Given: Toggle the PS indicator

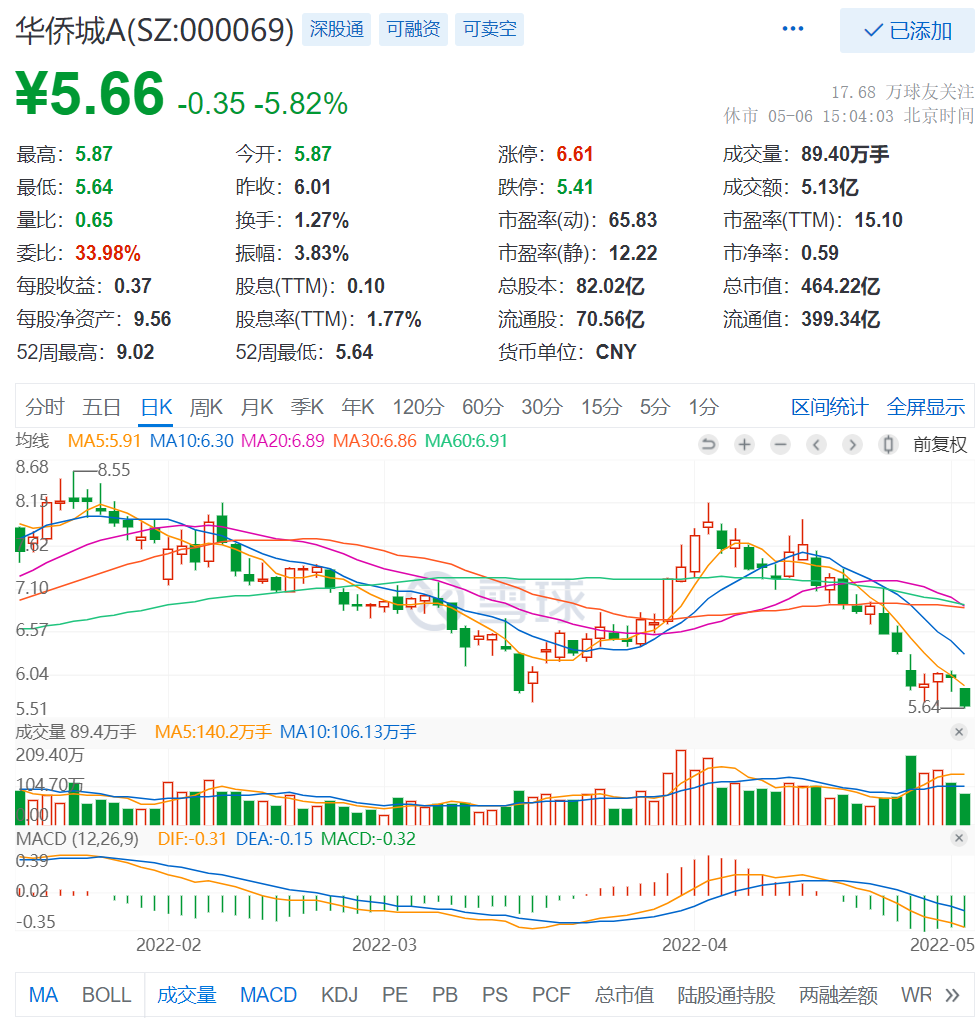Looking at the screenshot, I should pos(494,995).
